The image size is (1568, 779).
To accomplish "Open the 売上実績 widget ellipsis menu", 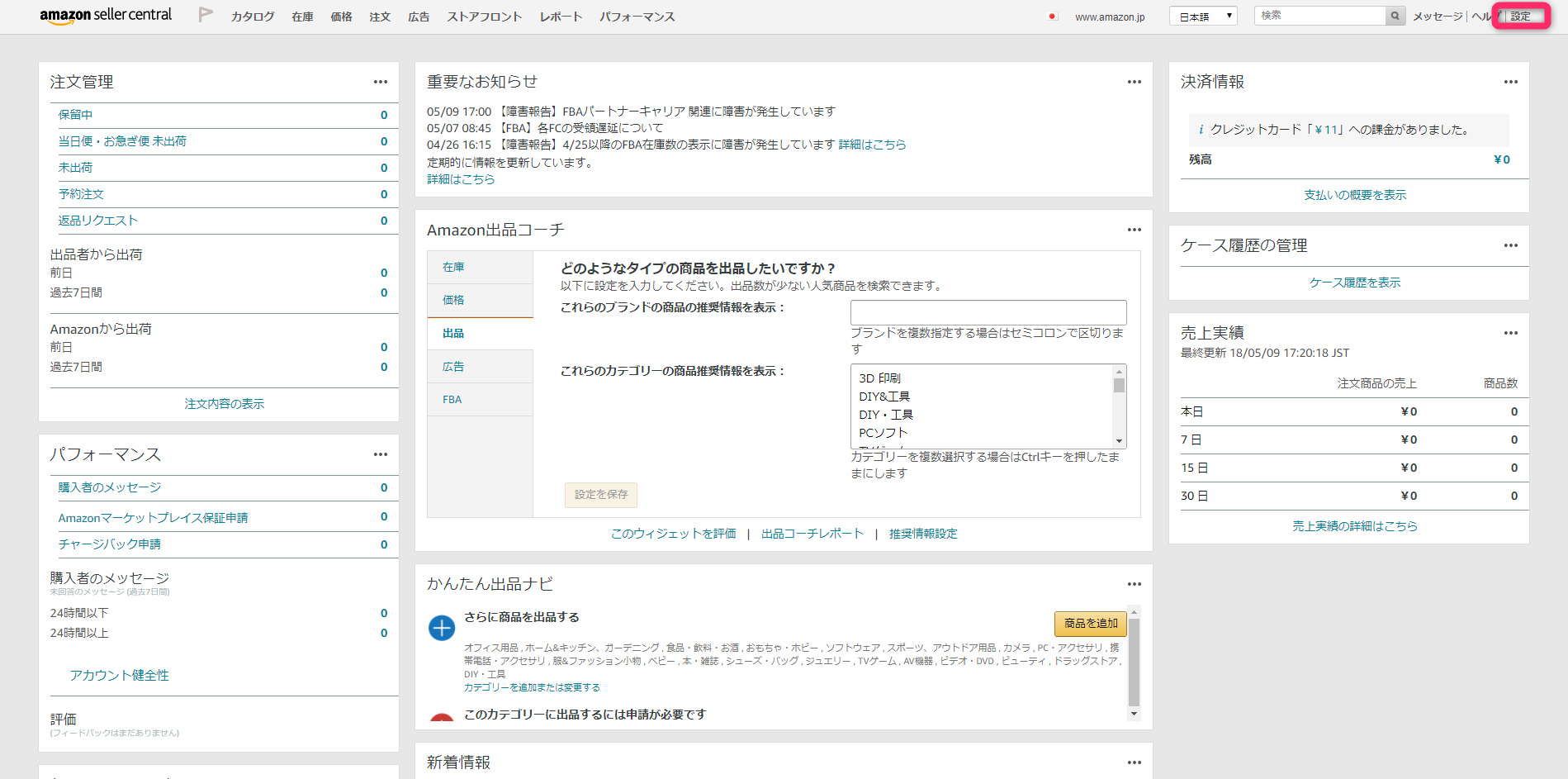I will (1511, 333).
